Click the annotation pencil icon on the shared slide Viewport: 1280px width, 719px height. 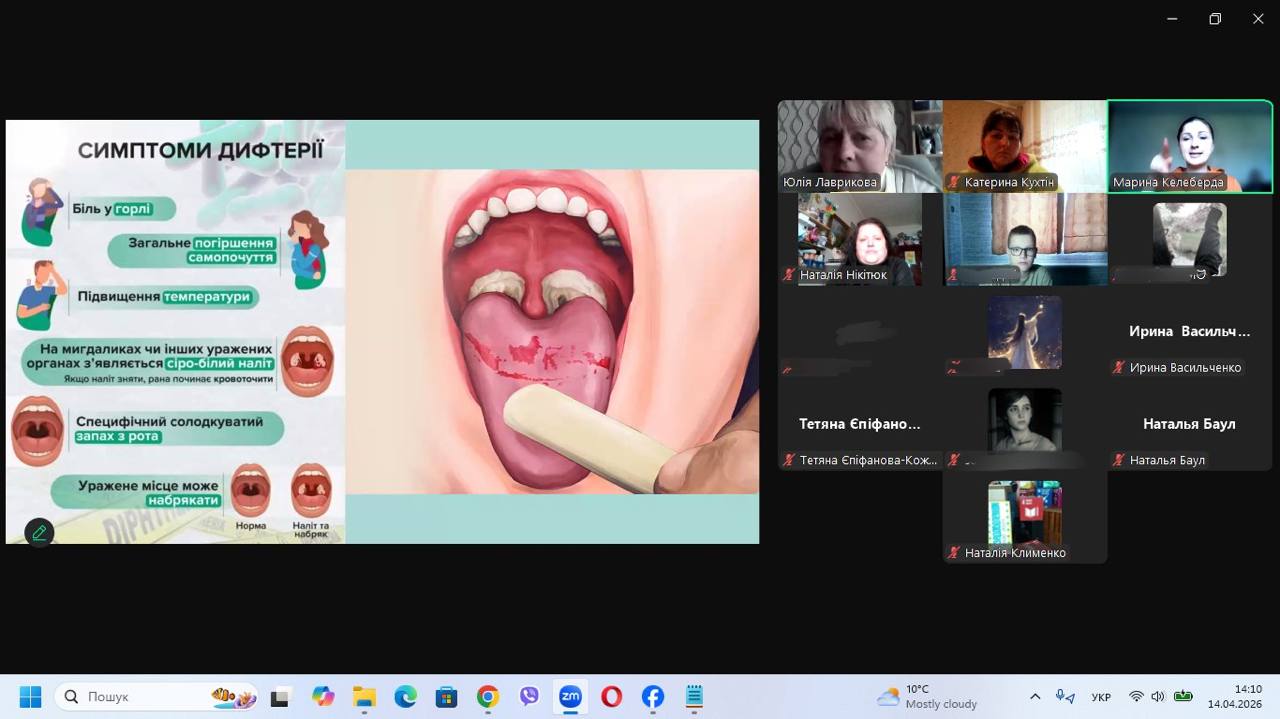(x=39, y=533)
